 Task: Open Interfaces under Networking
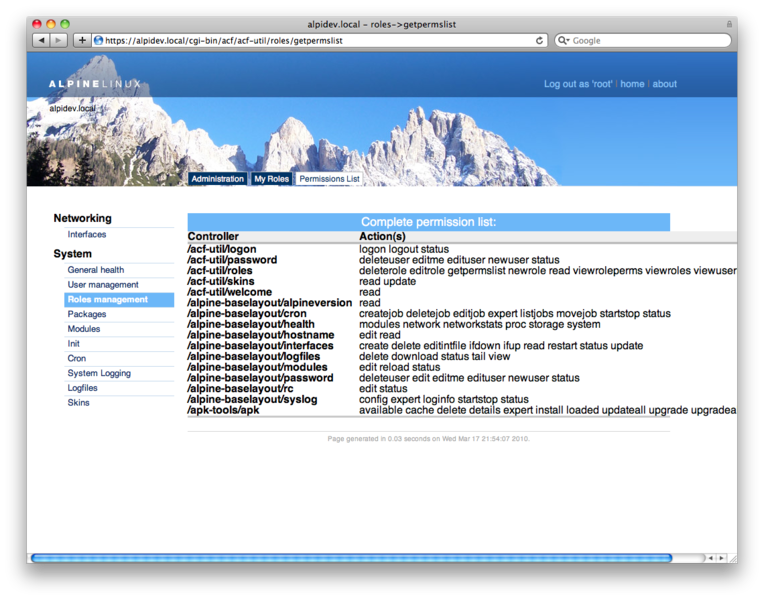pos(87,234)
